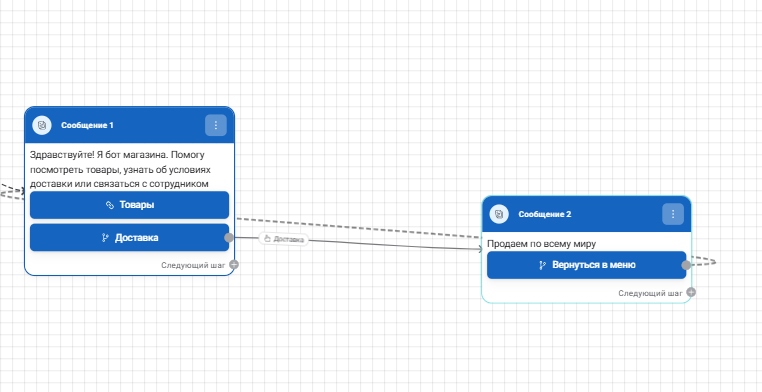Image resolution: width=762 pixels, height=392 pixels.
Task: Click the greeting text in Сообщение 1
Action: [120, 170]
